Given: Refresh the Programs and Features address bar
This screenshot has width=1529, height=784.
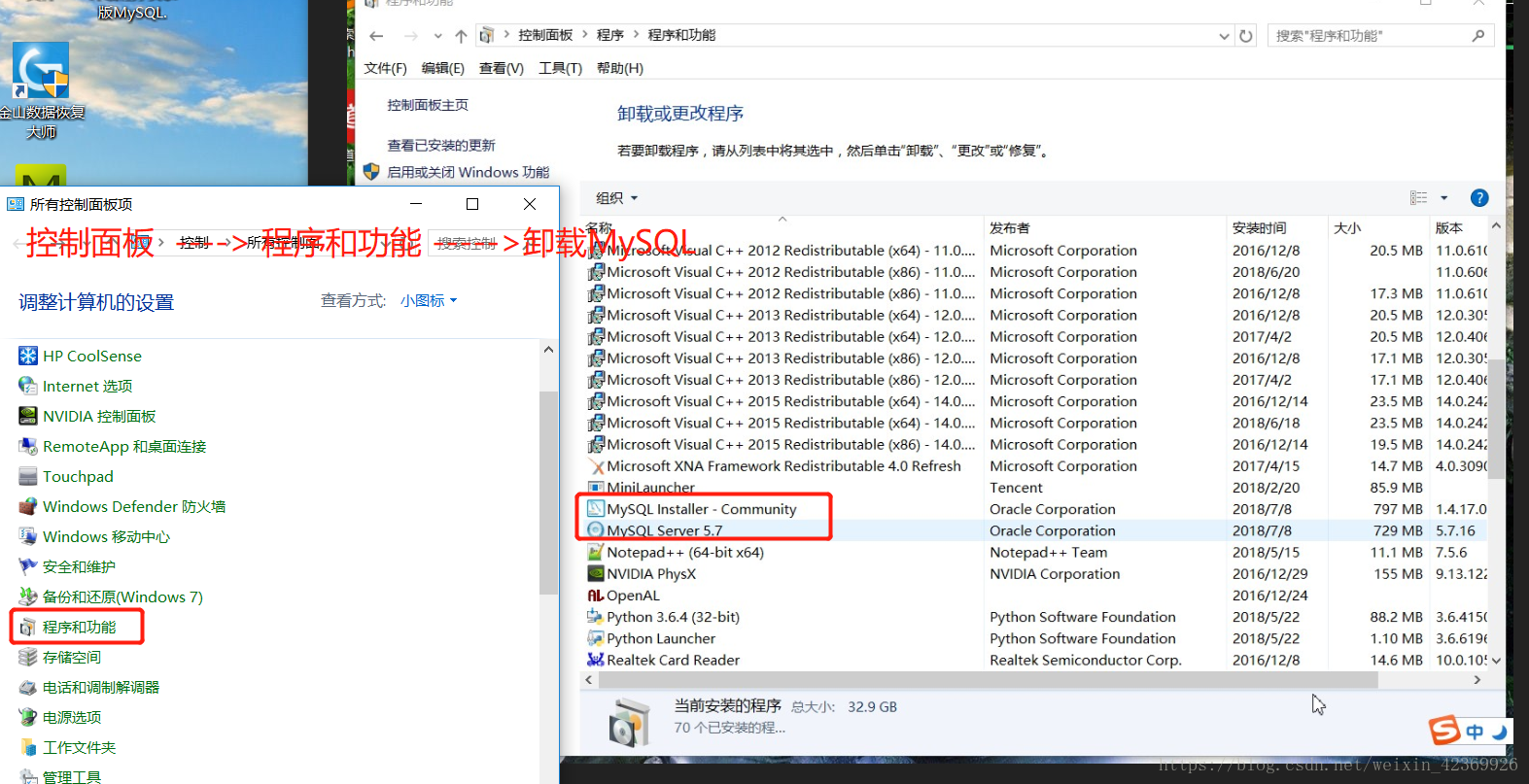Looking at the screenshot, I should click(x=1246, y=36).
